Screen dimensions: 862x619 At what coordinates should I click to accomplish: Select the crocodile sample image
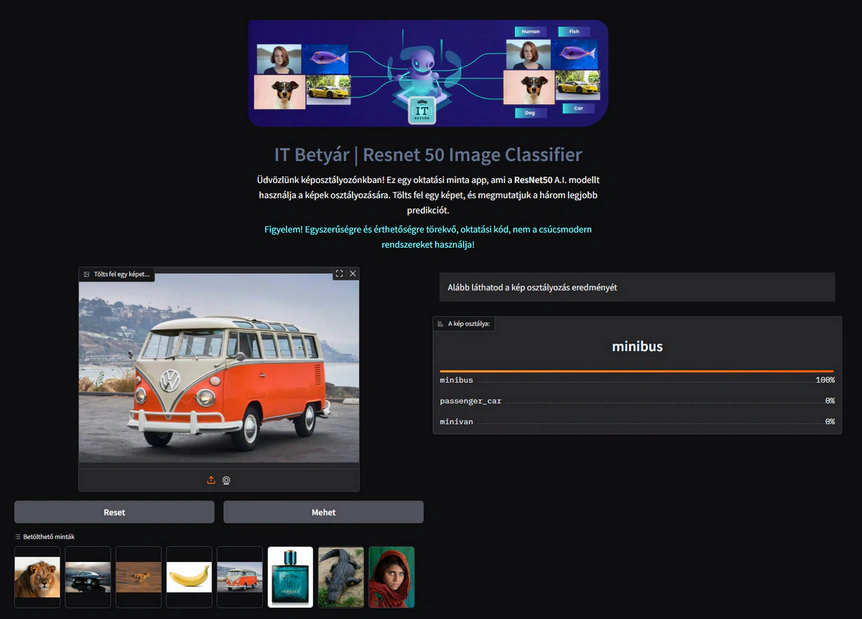(x=340, y=577)
